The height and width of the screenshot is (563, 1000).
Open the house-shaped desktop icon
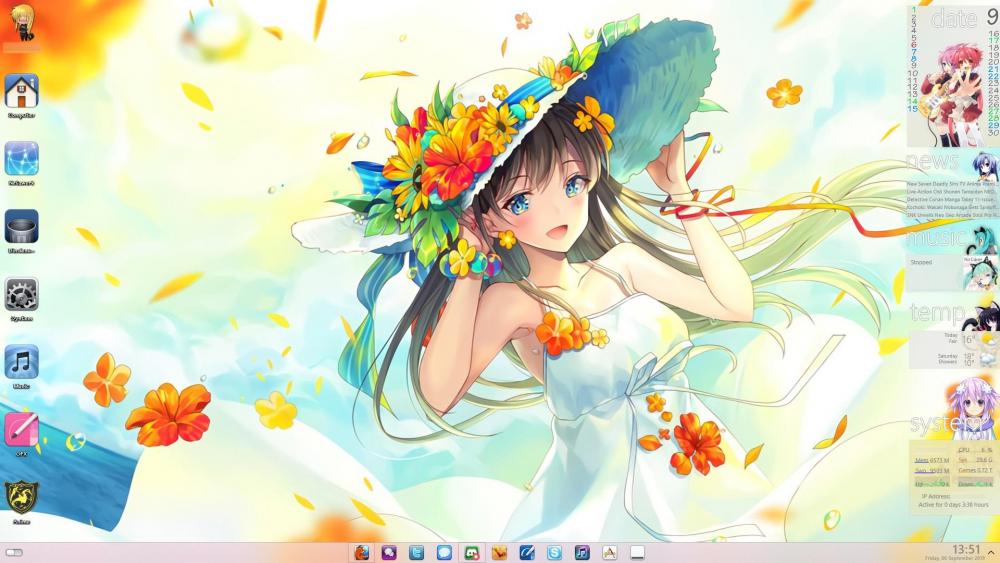(22, 91)
